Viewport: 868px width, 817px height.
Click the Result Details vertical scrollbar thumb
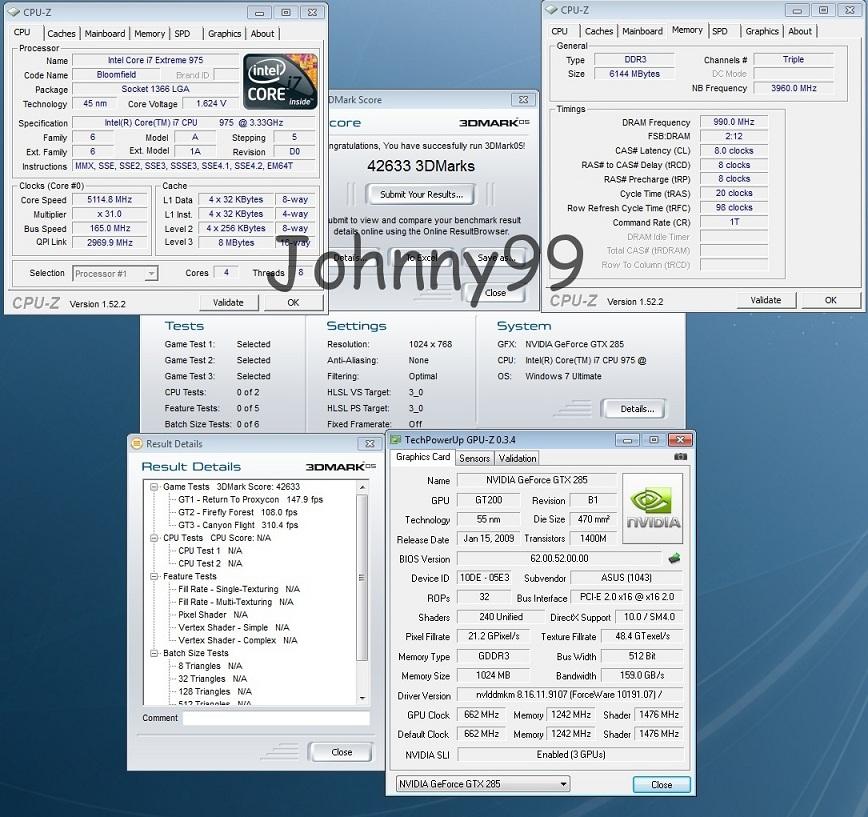[x=362, y=577]
